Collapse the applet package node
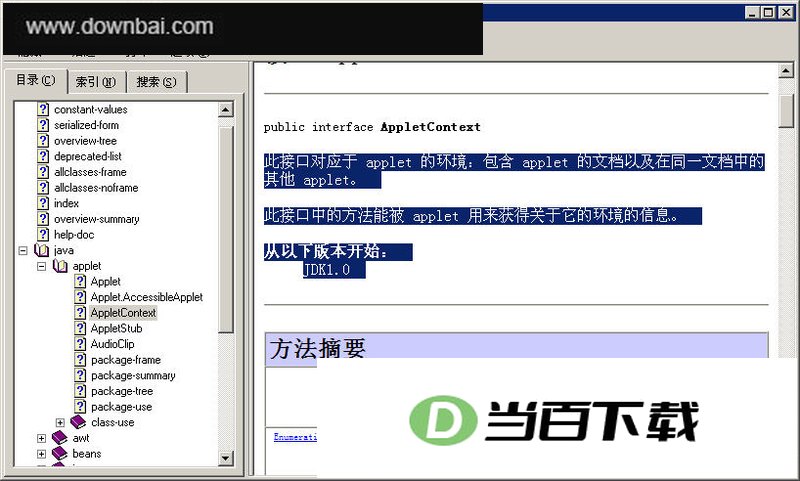Screen dimensions: 800x481 42,266
